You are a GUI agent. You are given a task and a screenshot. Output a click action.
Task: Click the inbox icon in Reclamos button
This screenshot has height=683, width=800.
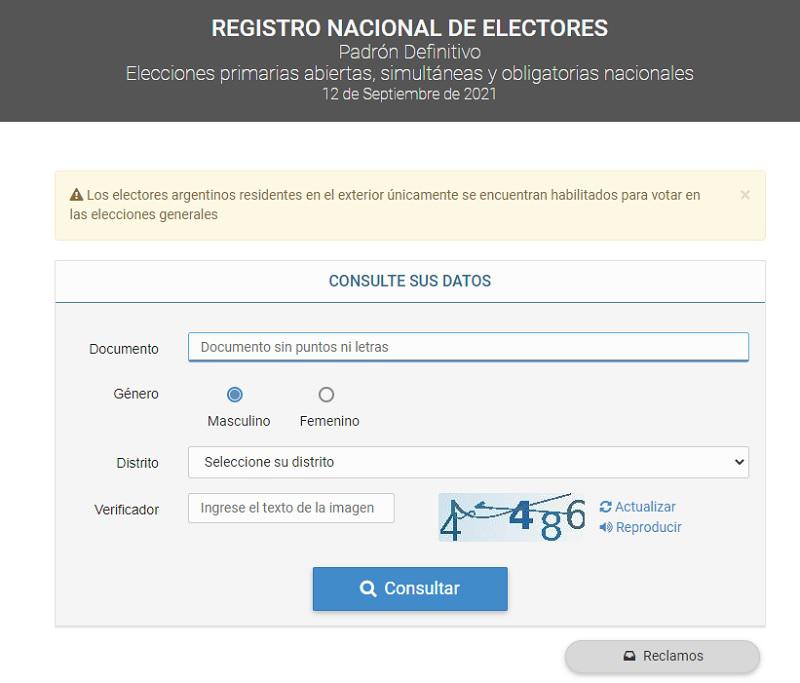(x=630, y=656)
